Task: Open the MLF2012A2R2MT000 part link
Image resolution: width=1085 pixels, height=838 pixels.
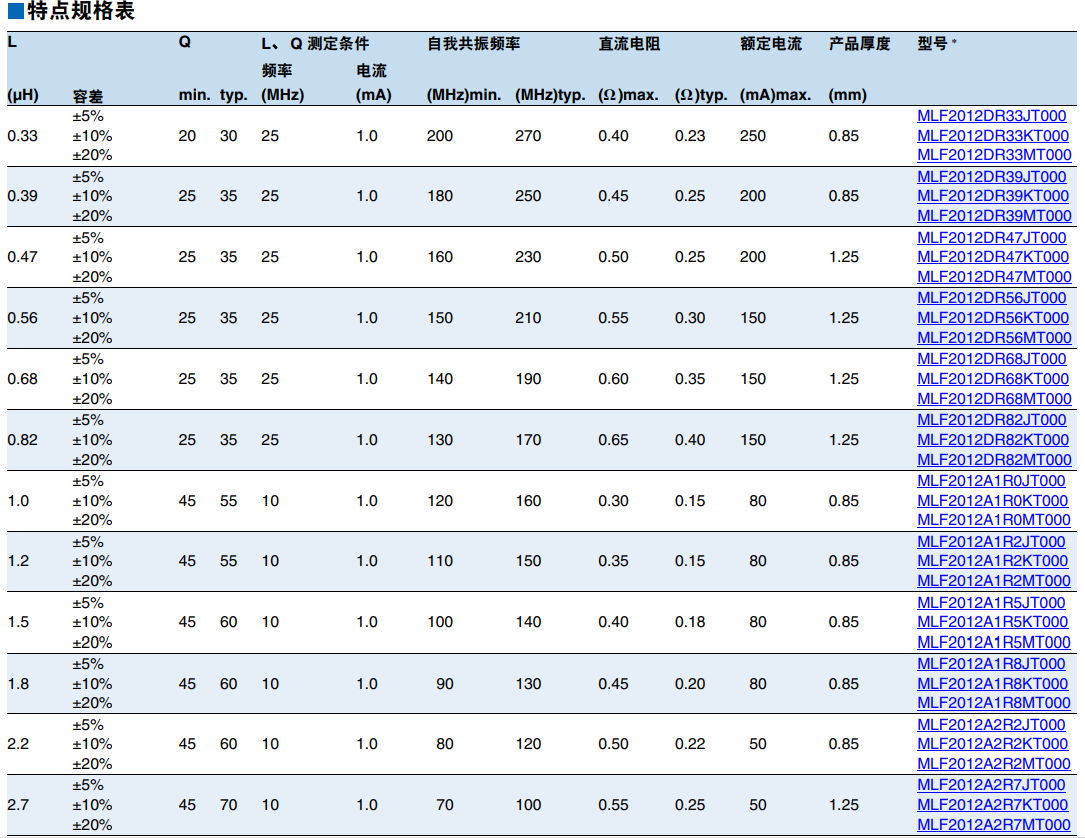Action: (x=994, y=763)
